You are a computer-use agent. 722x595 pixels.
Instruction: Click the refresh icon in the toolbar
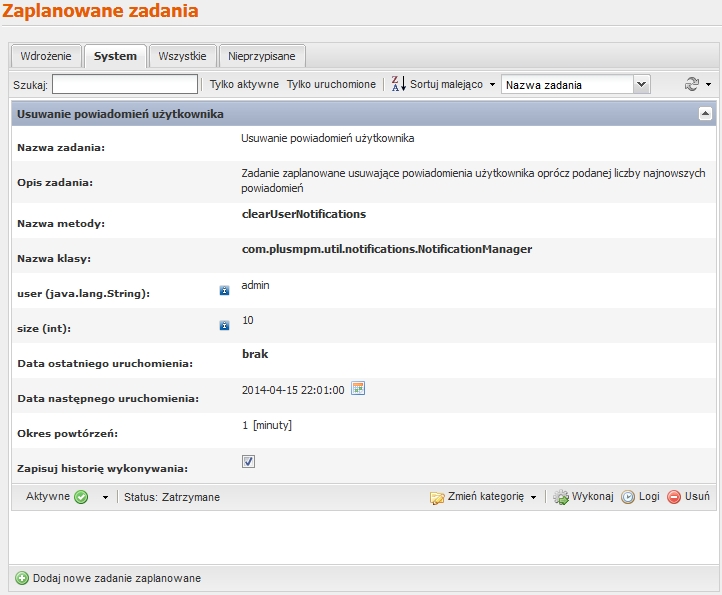tap(690, 85)
